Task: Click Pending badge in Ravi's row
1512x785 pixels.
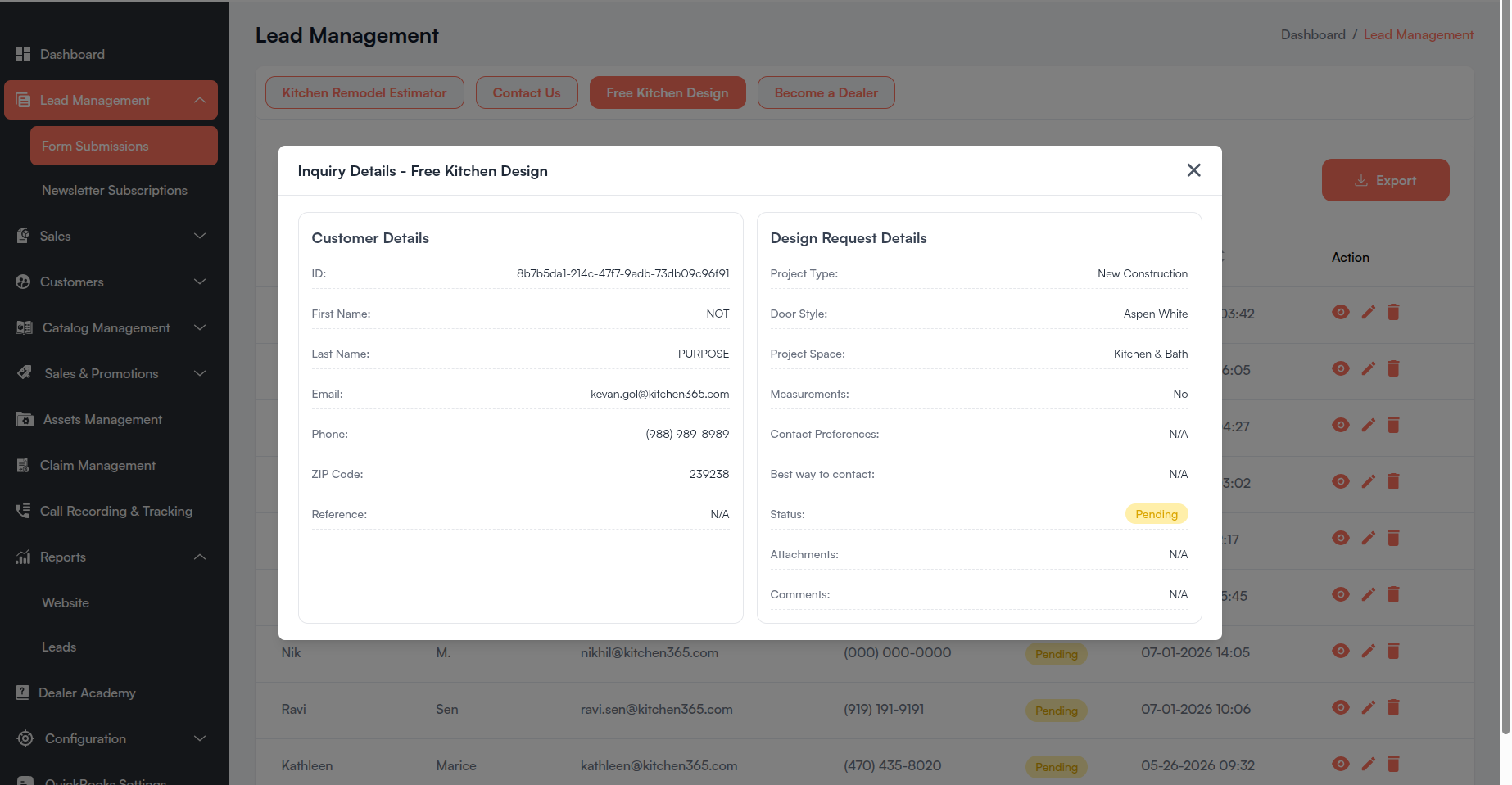Action: [1056, 711]
